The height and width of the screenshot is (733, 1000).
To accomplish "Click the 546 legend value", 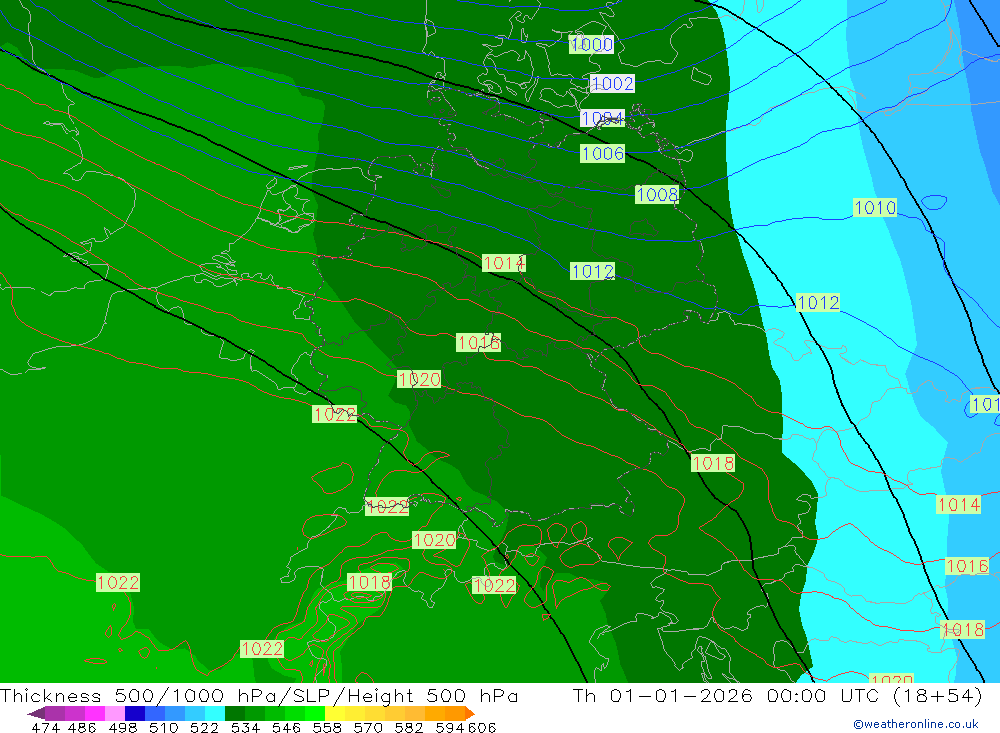I will pos(286,728).
